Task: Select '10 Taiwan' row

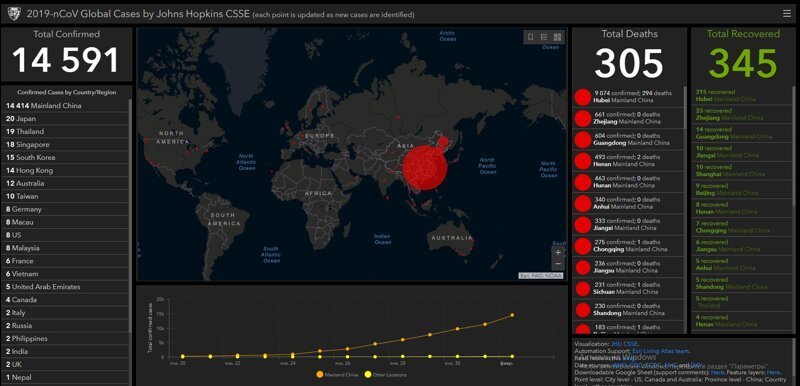Action: [65, 196]
